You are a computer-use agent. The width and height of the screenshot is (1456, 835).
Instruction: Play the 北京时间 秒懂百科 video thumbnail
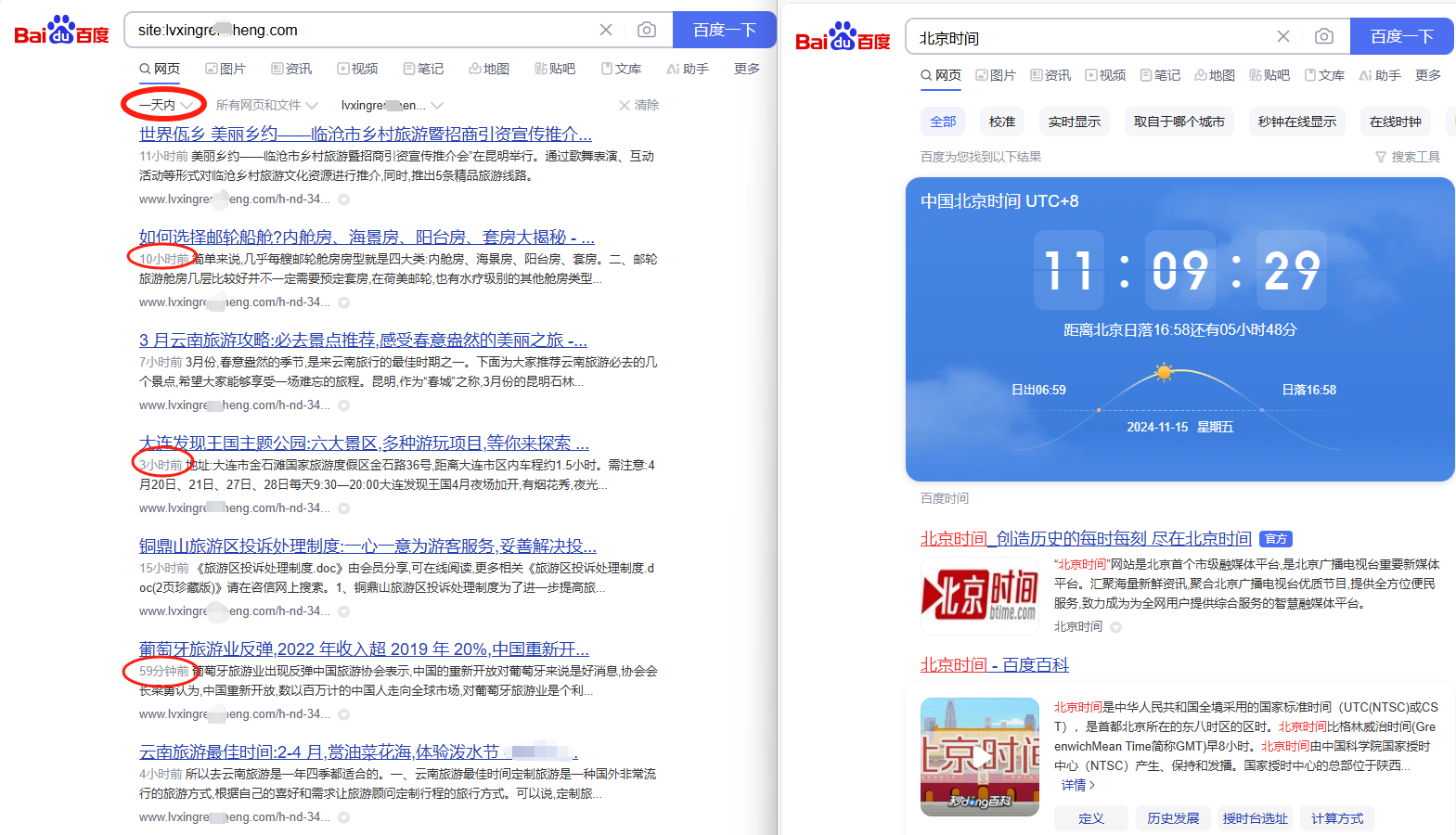pyautogui.click(x=980, y=757)
